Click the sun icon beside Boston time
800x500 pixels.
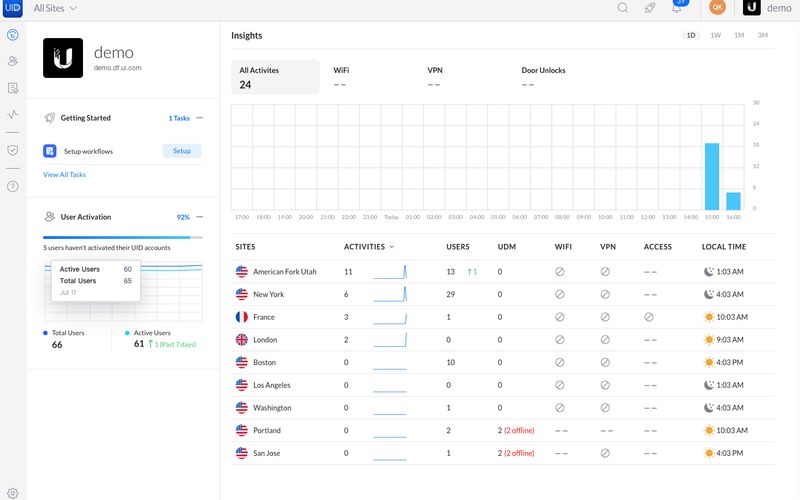[709, 362]
